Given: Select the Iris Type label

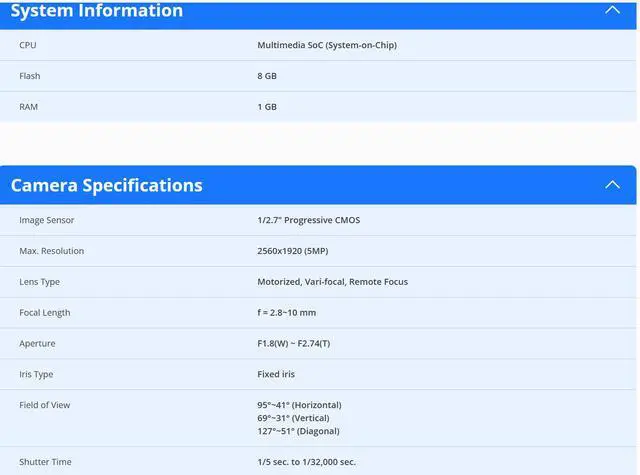Looking at the screenshot, I should (x=36, y=375).
